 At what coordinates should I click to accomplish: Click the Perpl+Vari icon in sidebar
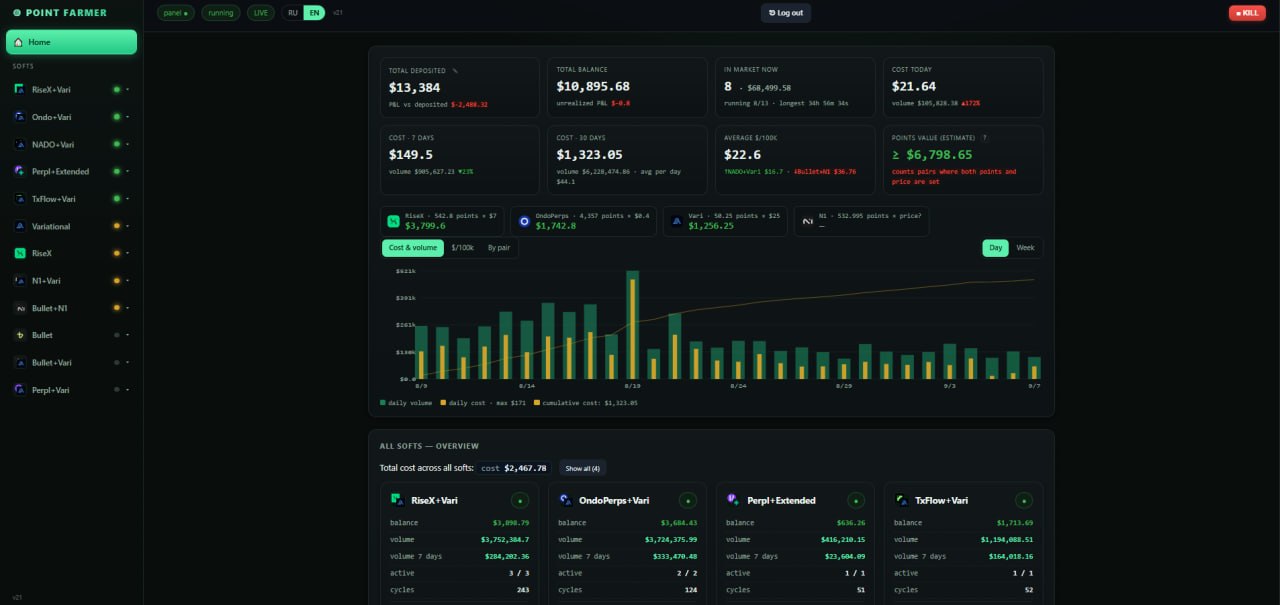point(19,390)
